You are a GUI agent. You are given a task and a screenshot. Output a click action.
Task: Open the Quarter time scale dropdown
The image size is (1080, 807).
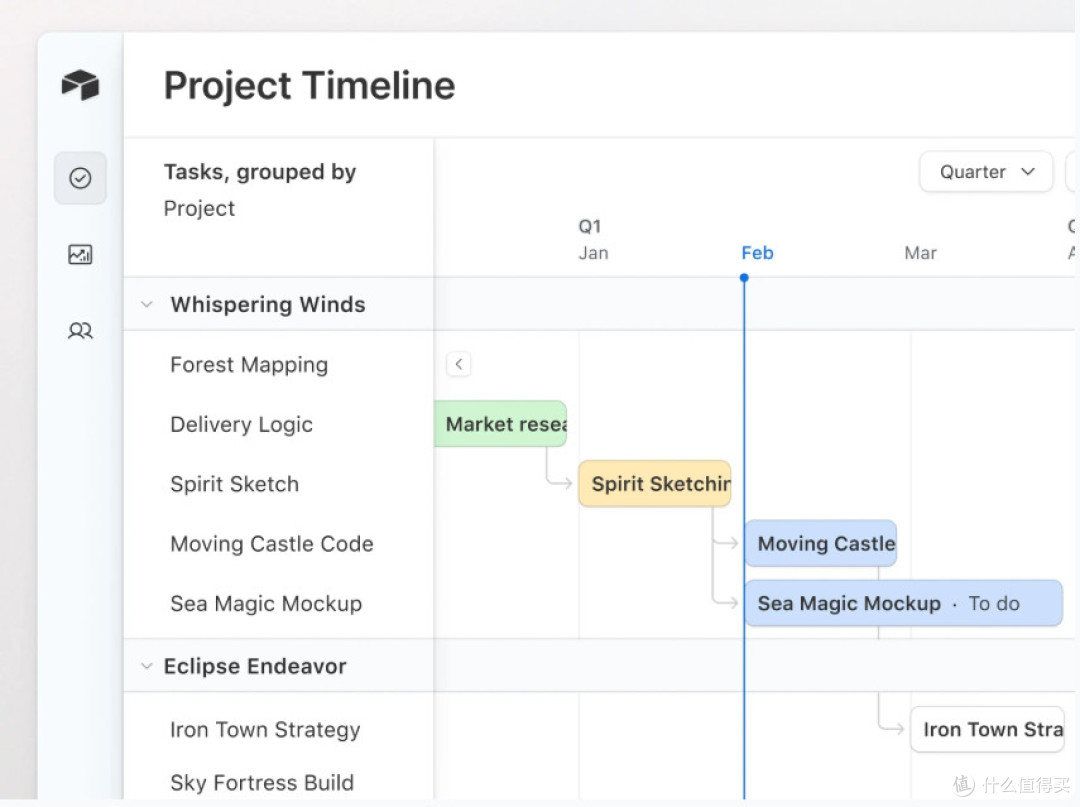986,171
